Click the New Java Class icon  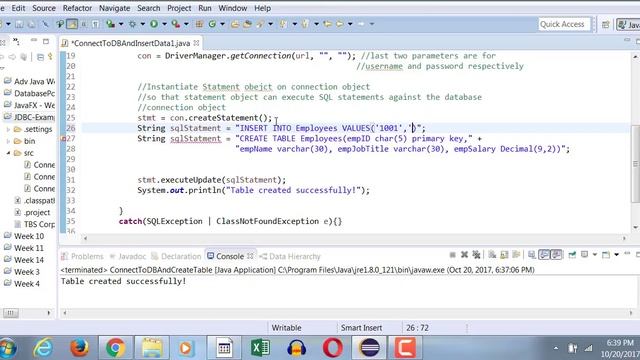[x=212, y=24]
